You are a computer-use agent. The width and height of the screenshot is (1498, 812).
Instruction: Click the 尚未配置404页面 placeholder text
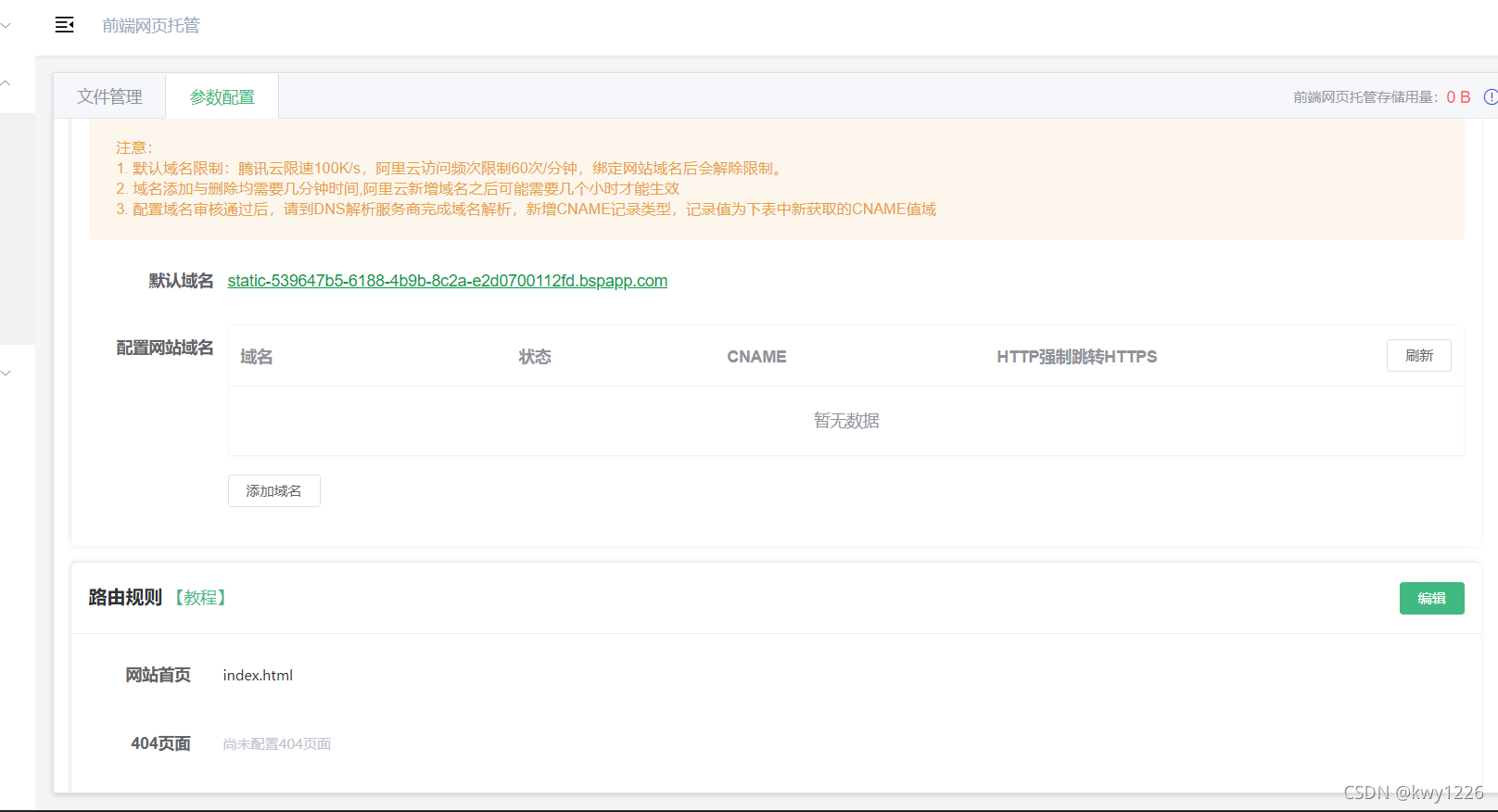tap(277, 744)
